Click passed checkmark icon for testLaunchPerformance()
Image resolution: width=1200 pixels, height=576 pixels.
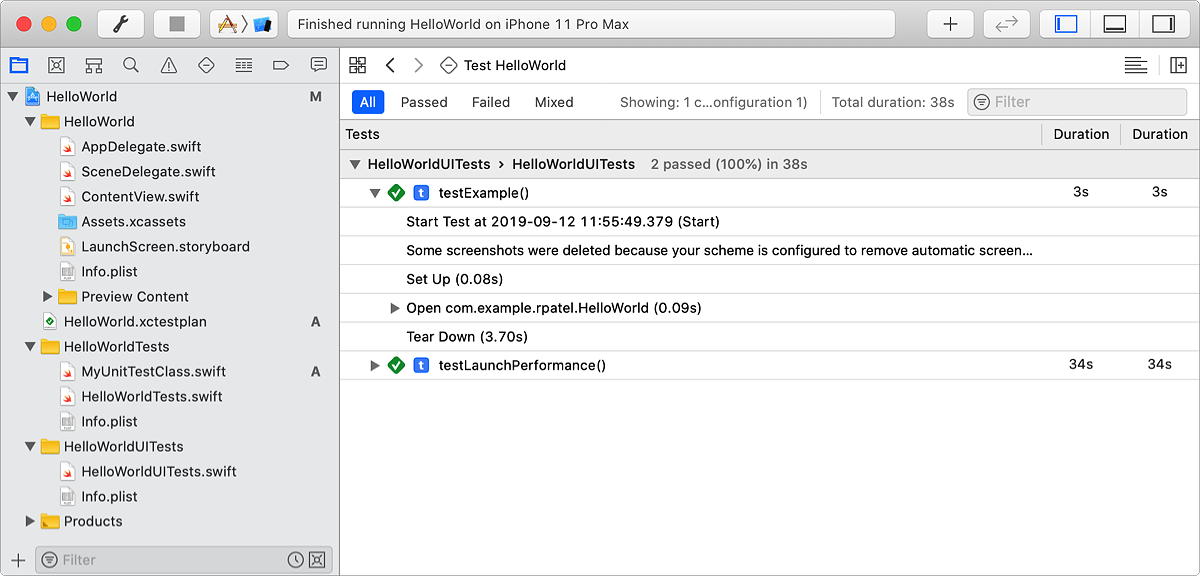click(396, 365)
